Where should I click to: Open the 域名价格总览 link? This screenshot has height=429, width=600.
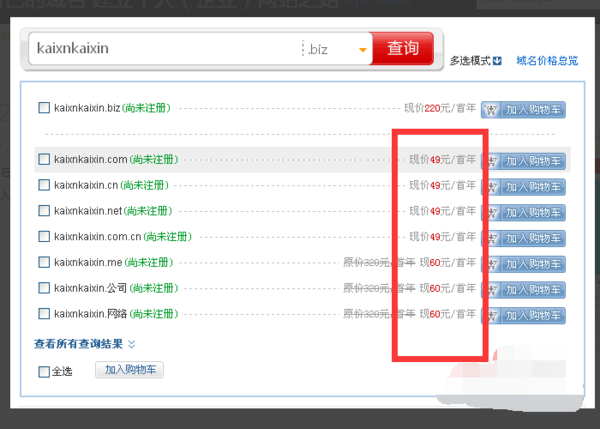pyautogui.click(x=547, y=61)
